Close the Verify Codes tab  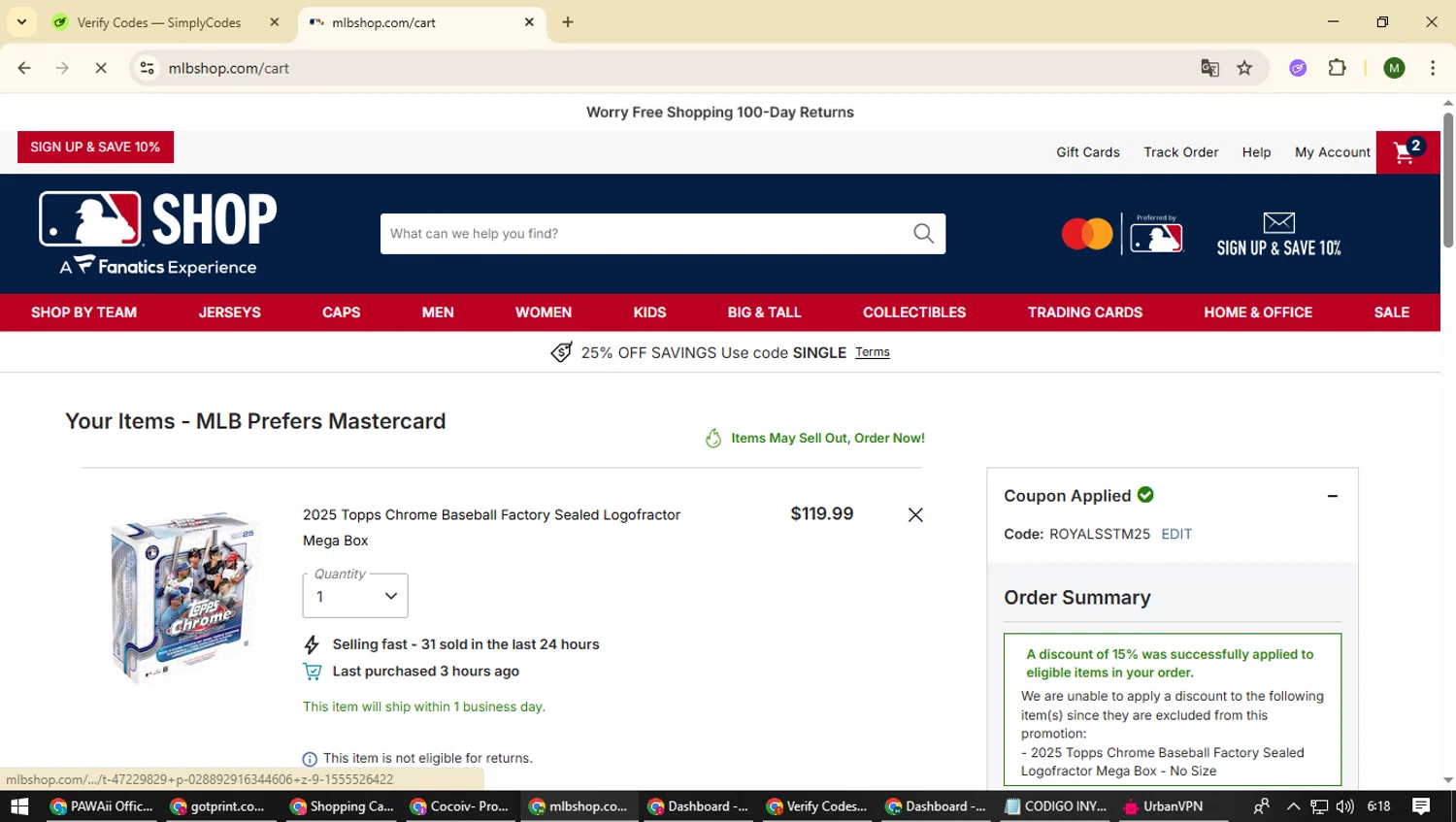[x=275, y=22]
